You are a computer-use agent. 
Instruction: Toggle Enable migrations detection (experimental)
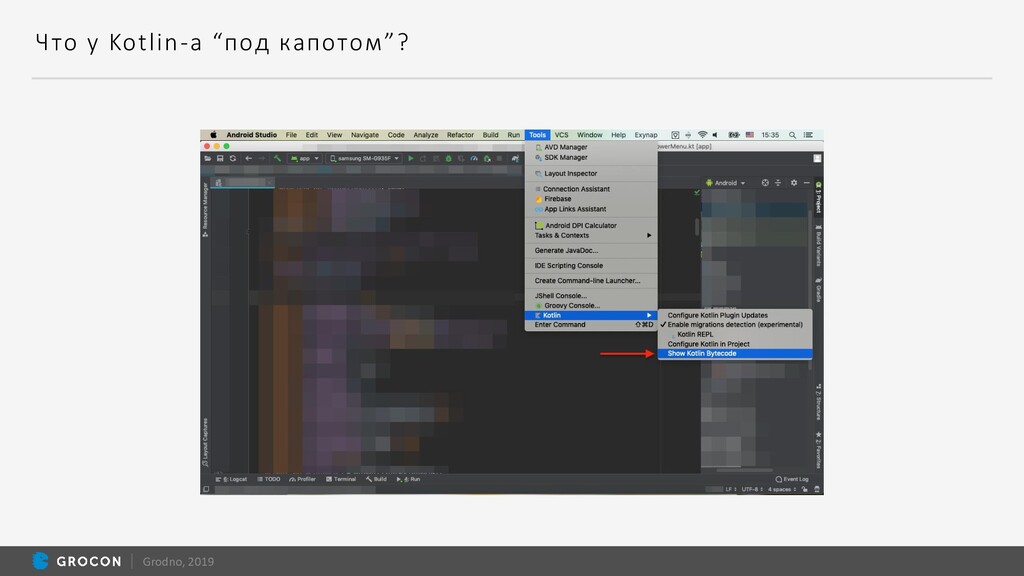[x=735, y=325]
